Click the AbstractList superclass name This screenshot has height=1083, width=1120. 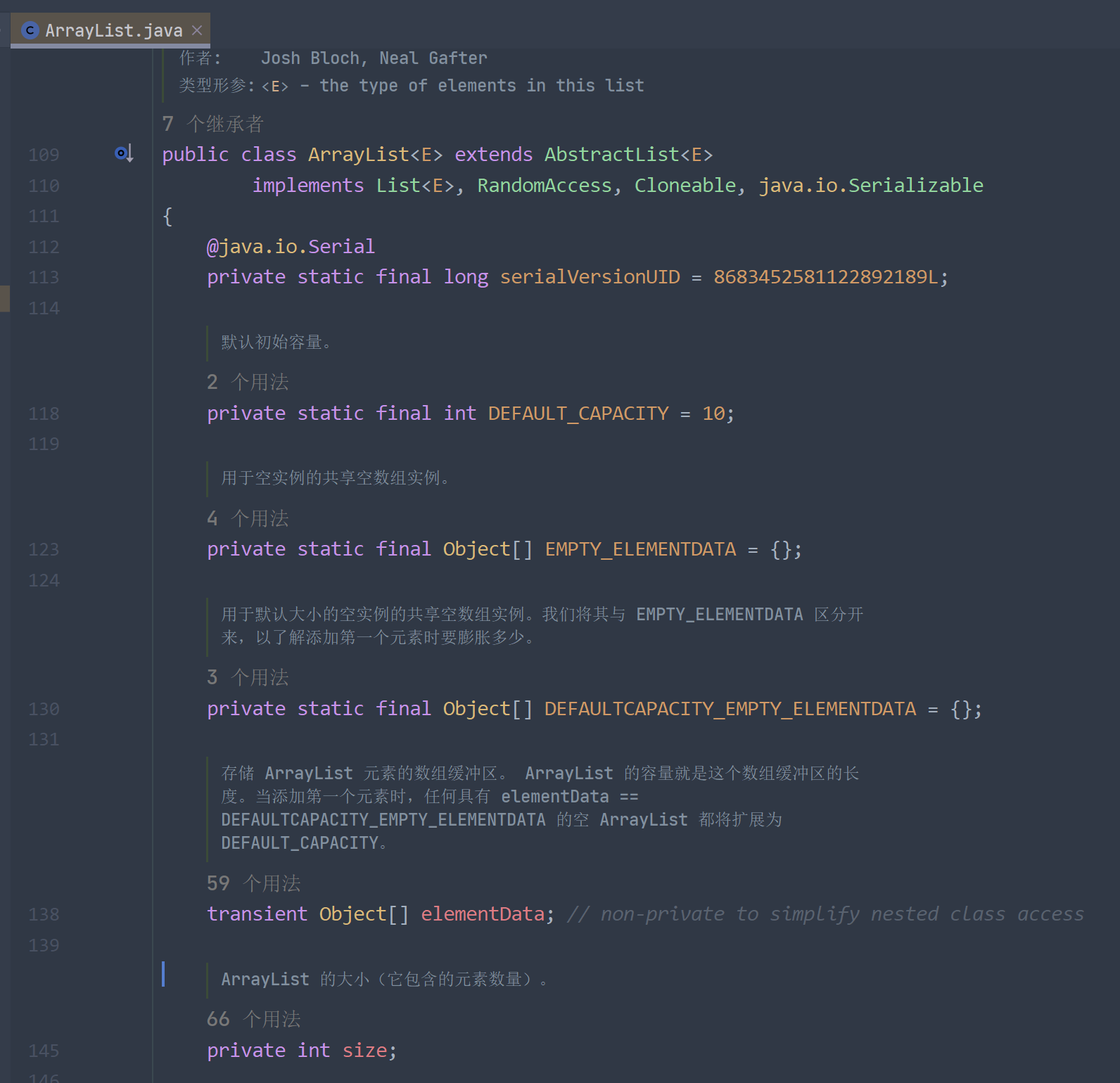click(611, 155)
